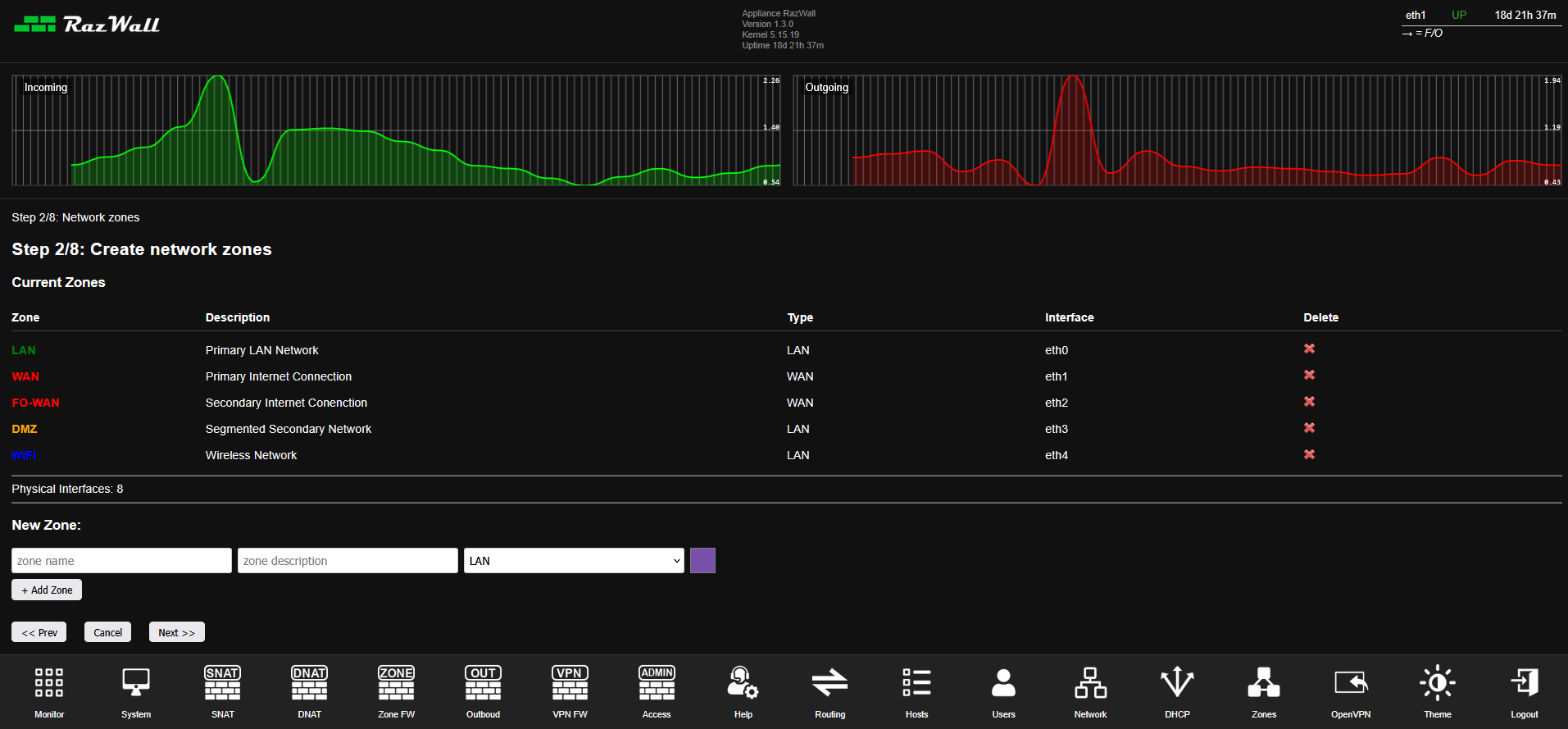Click 'Primary Internet Connection' description

point(279,376)
